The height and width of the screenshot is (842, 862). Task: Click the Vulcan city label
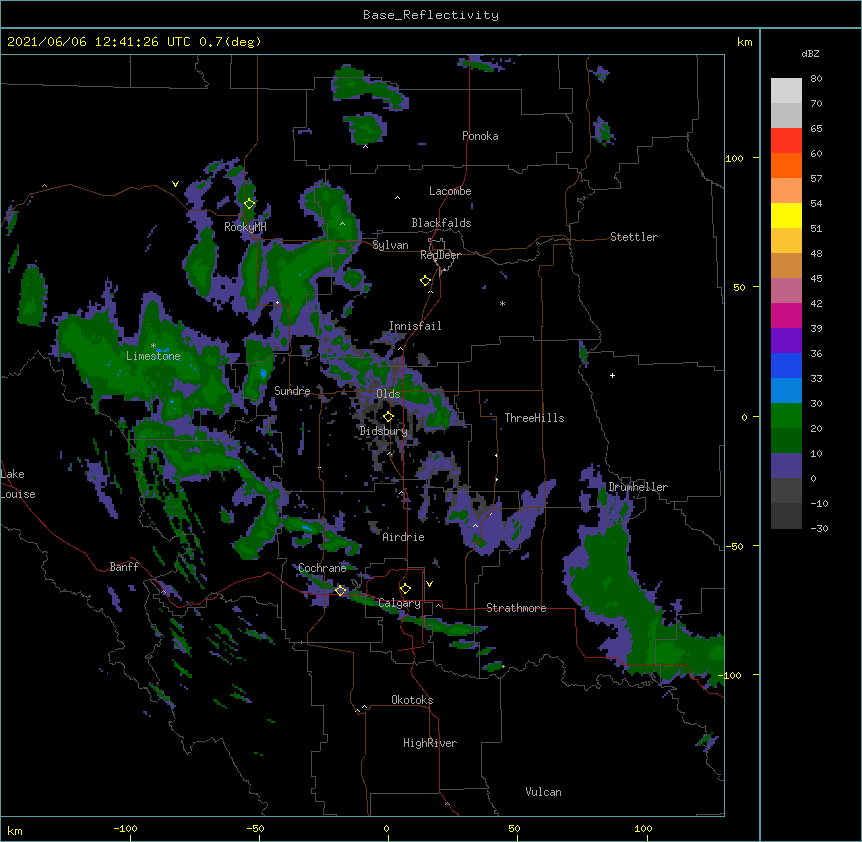tap(543, 792)
